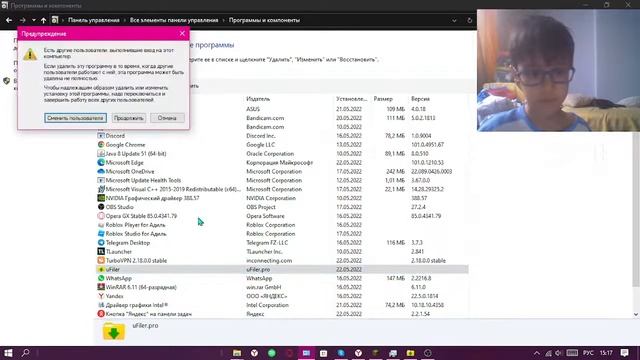The width and height of the screenshot is (640, 360).
Task: Click the Opera GX Stable icon
Action: tap(101, 216)
